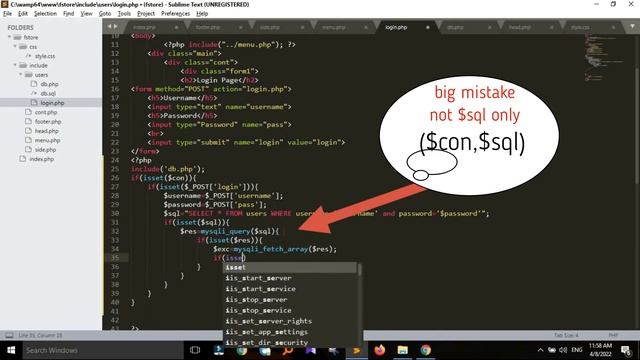The image size is (640, 360).
Task: Open head.php in the sidebar
Action: (47, 131)
